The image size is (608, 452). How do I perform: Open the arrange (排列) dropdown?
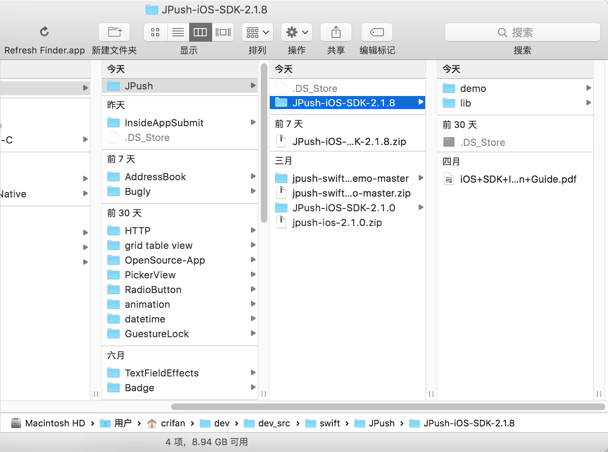click(257, 32)
